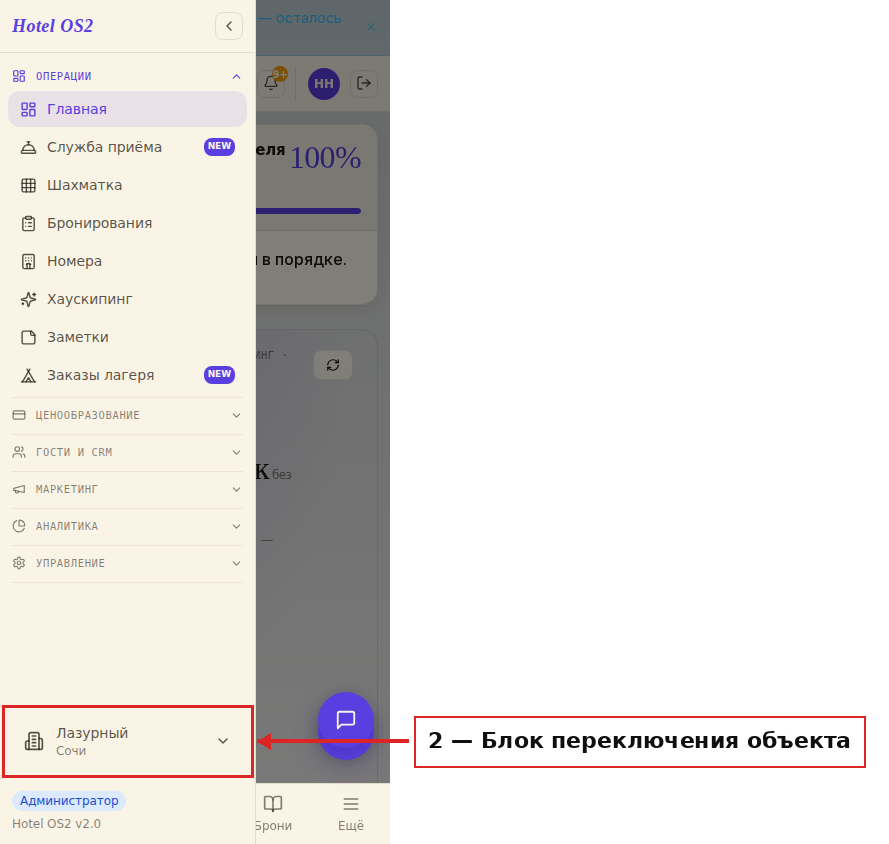Collapse the sidebar with the back chevron button
889x844 pixels.
(x=229, y=26)
